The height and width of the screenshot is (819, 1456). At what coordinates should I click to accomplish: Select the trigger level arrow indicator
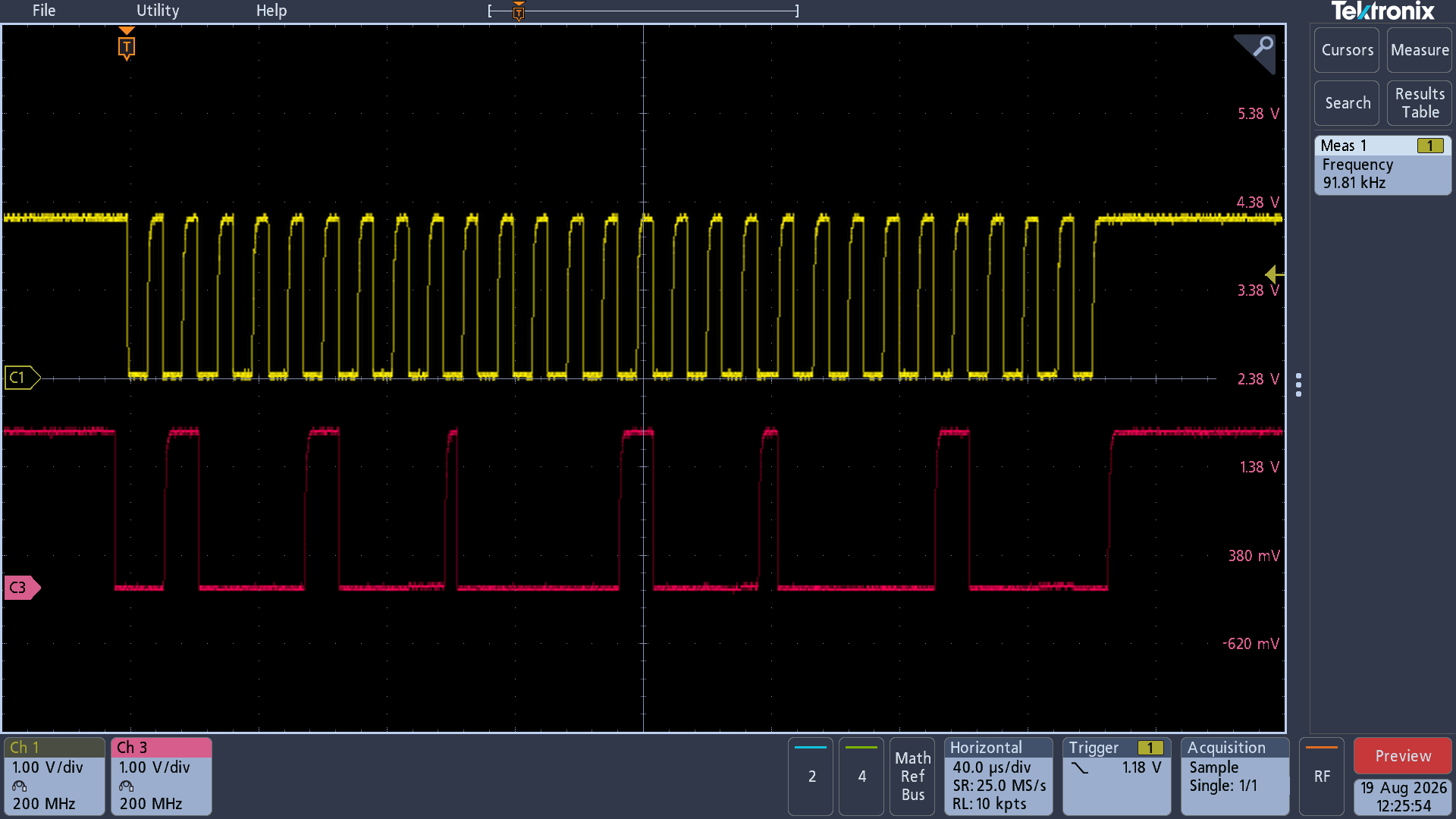(1274, 274)
